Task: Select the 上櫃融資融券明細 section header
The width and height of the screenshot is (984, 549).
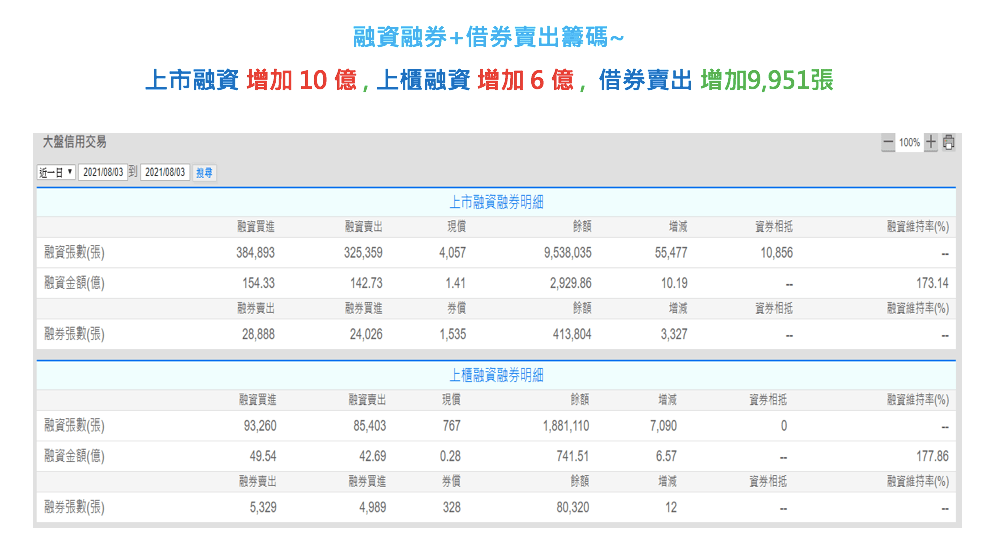Action: pyautogui.click(x=496, y=375)
